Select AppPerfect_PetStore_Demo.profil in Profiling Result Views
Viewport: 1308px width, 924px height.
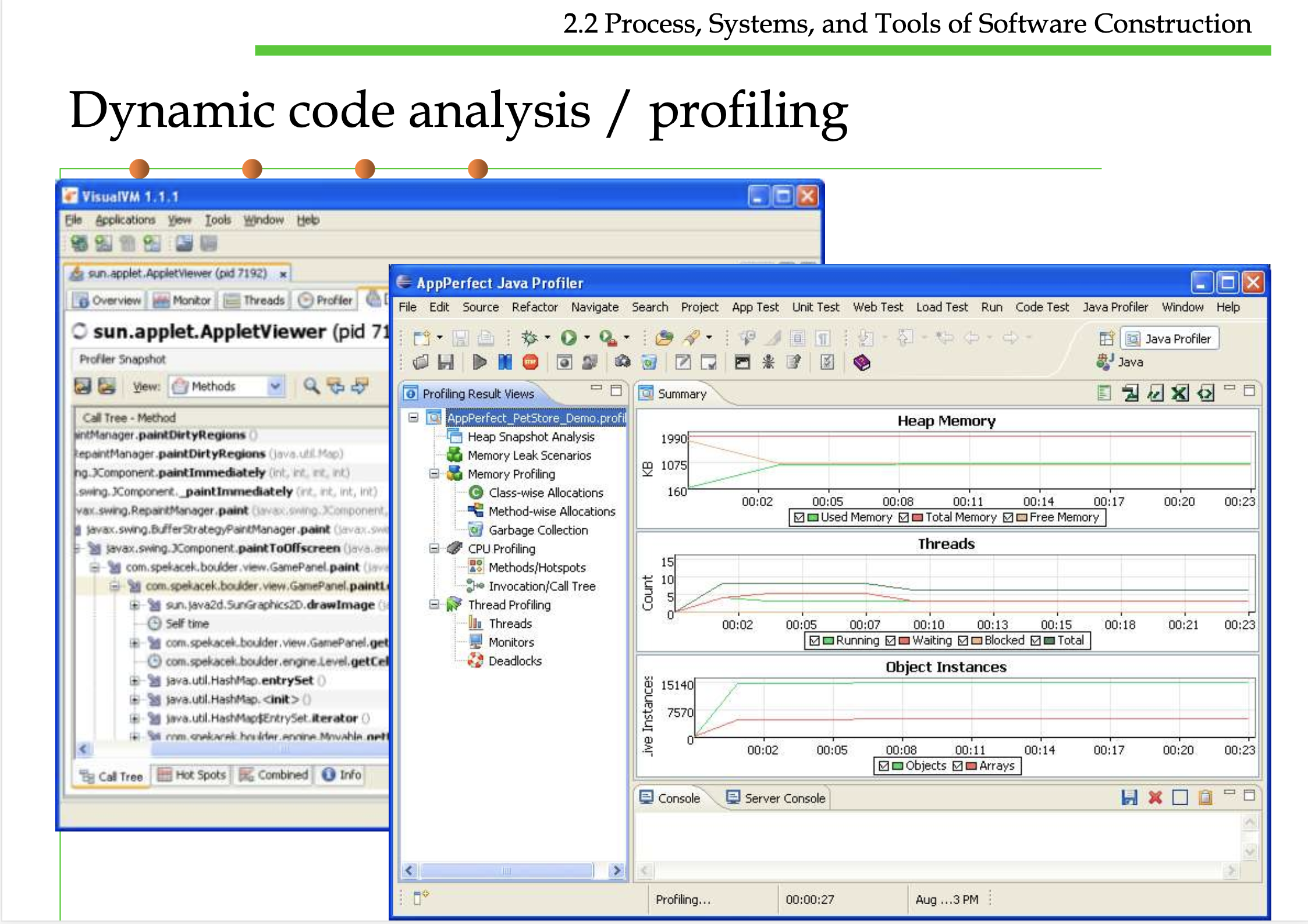(x=535, y=418)
